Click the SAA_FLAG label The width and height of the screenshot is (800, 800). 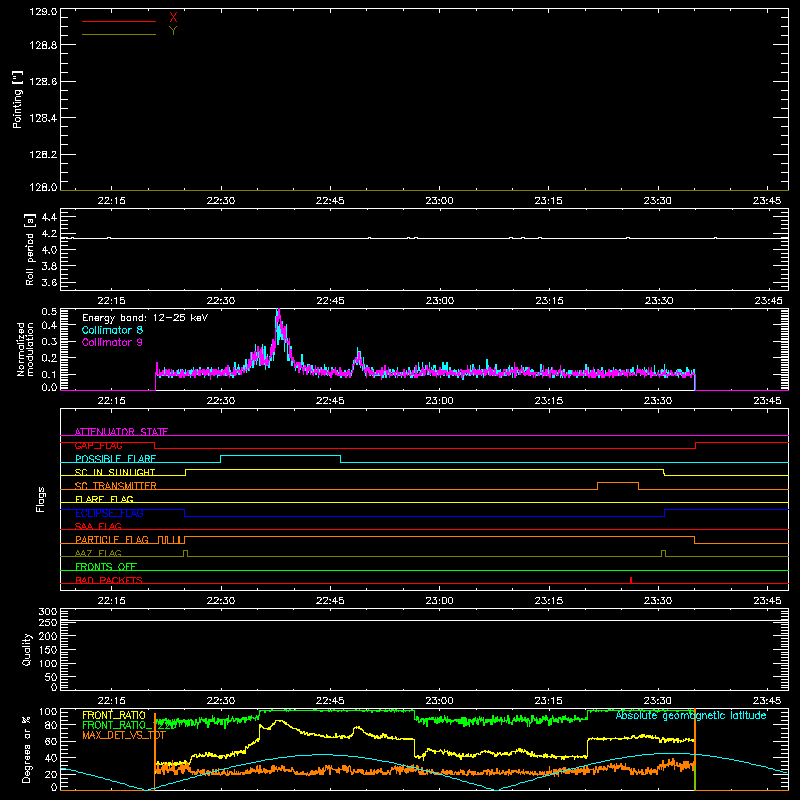98,527
